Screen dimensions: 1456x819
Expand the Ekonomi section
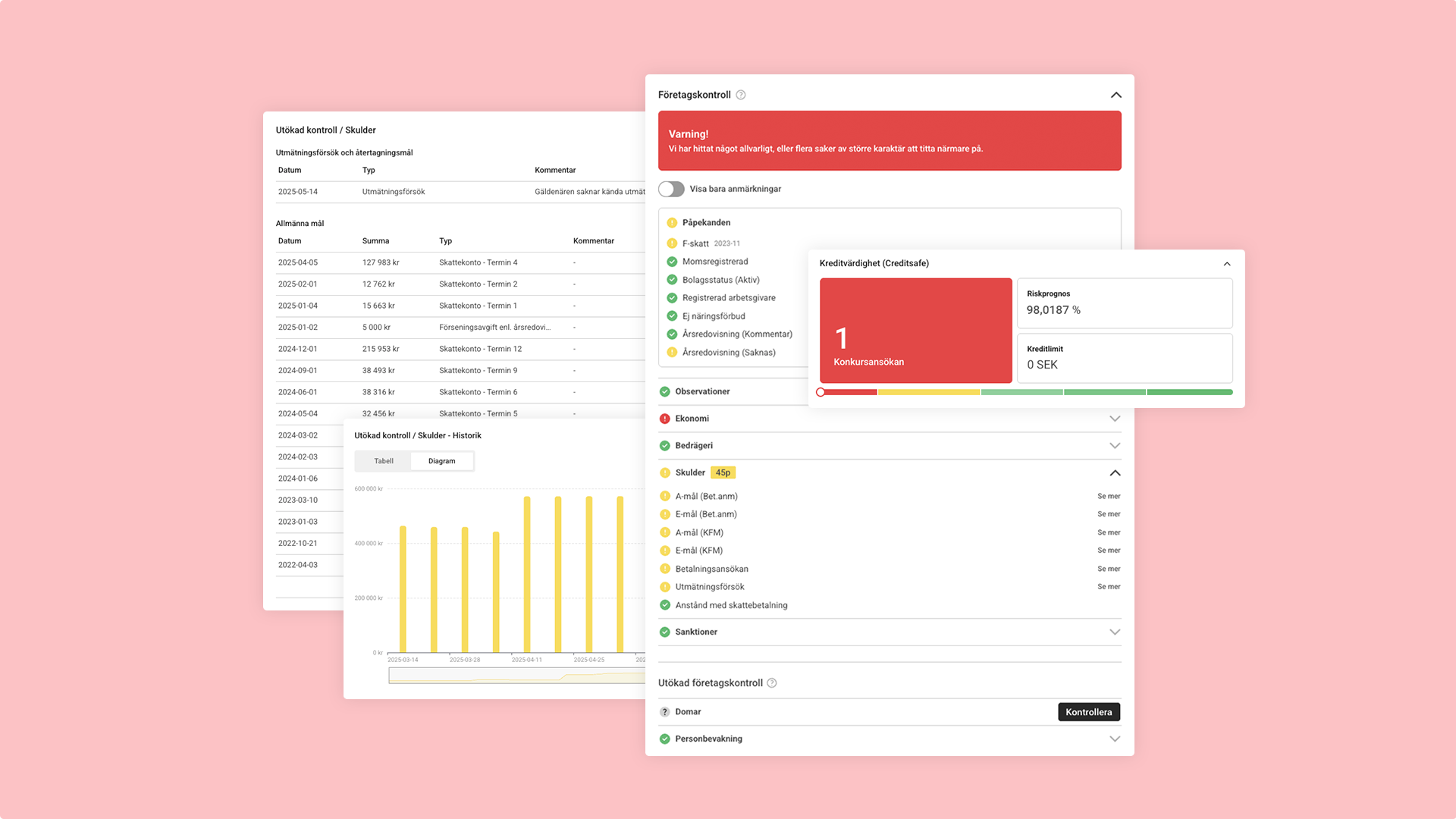click(1114, 419)
